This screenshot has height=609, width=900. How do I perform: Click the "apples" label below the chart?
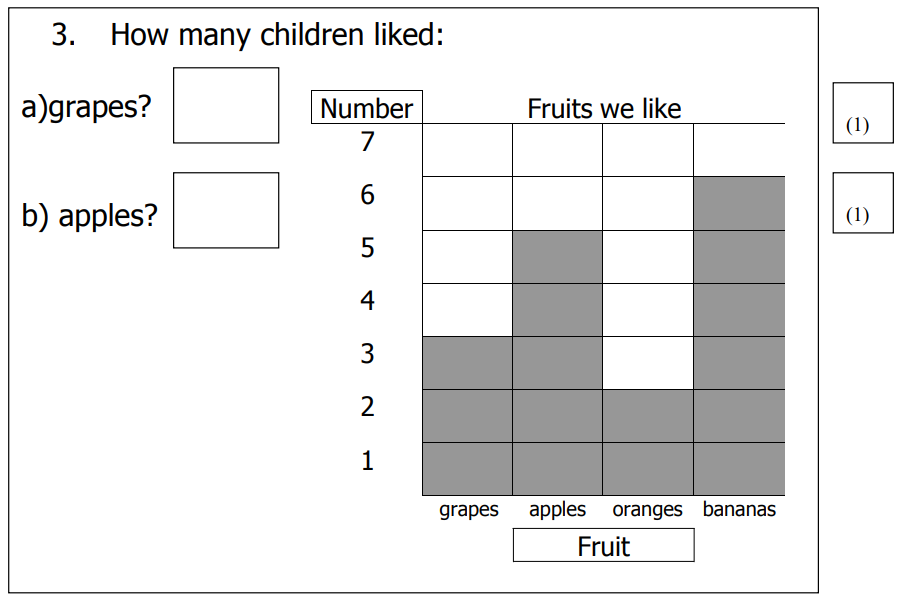[557, 510]
